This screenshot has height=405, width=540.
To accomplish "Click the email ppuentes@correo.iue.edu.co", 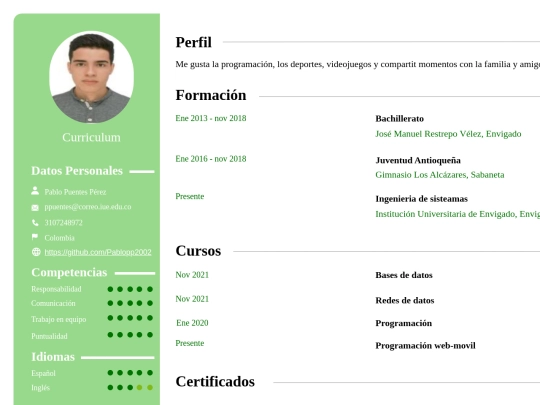I will [x=88, y=207].
